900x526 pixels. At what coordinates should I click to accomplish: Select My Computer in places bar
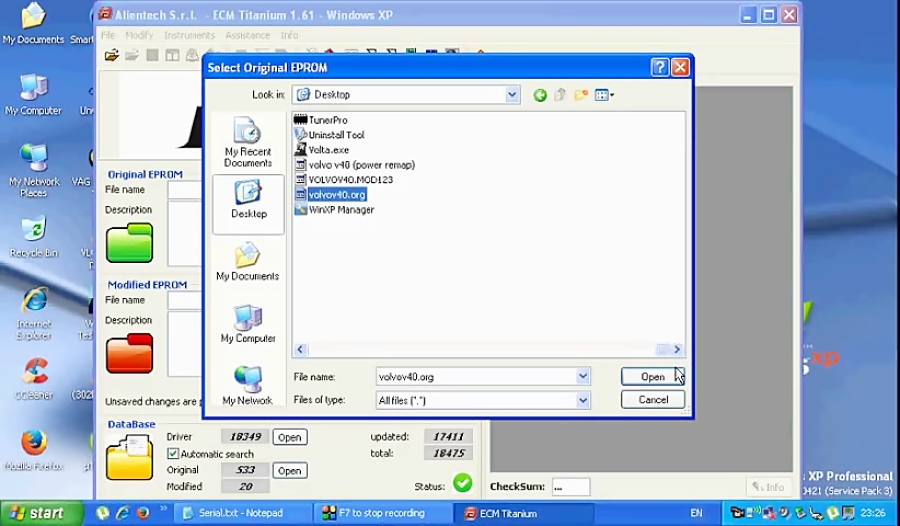tap(248, 324)
